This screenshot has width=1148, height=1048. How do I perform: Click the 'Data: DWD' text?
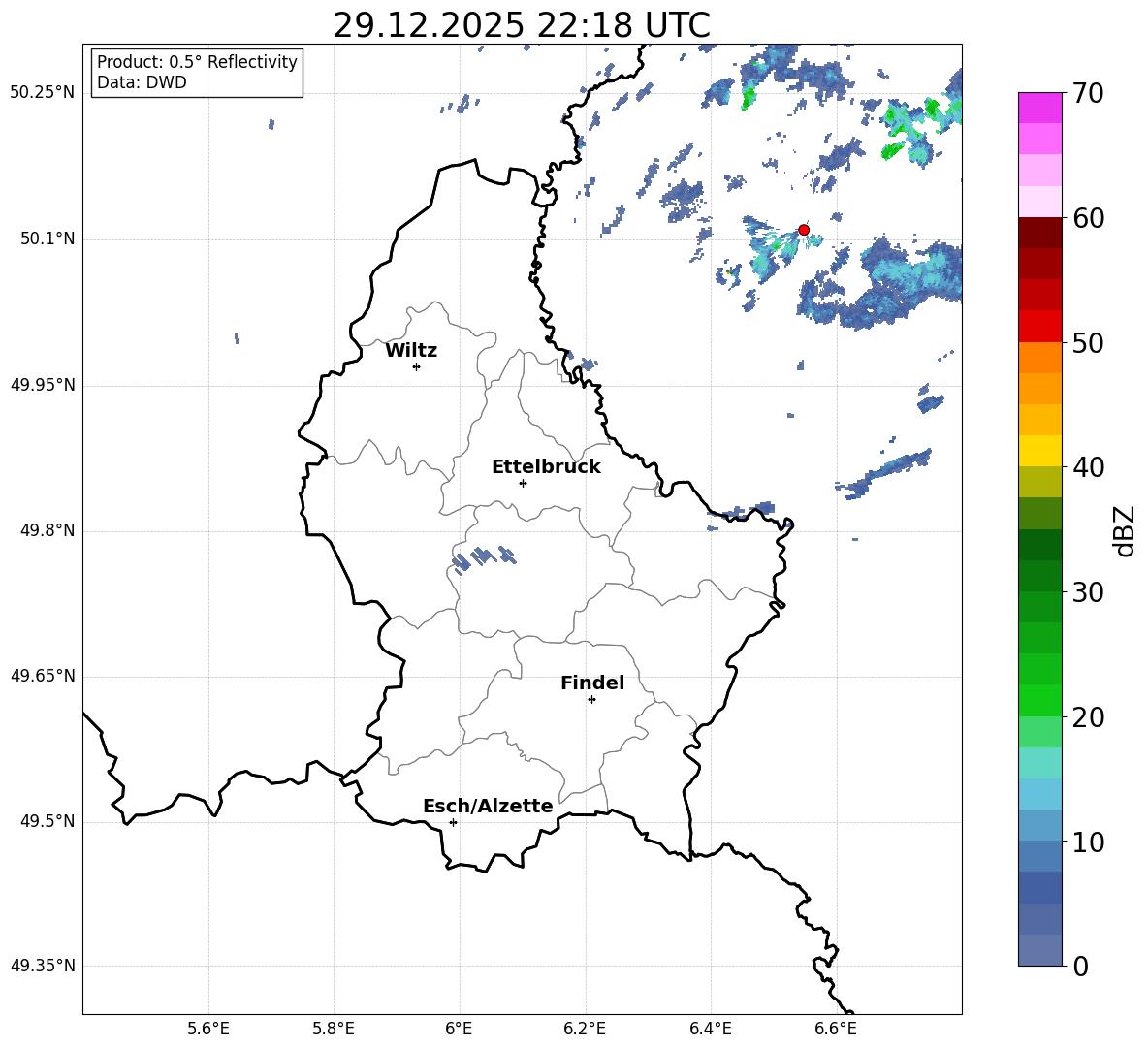pyautogui.click(x=142, y=82)
